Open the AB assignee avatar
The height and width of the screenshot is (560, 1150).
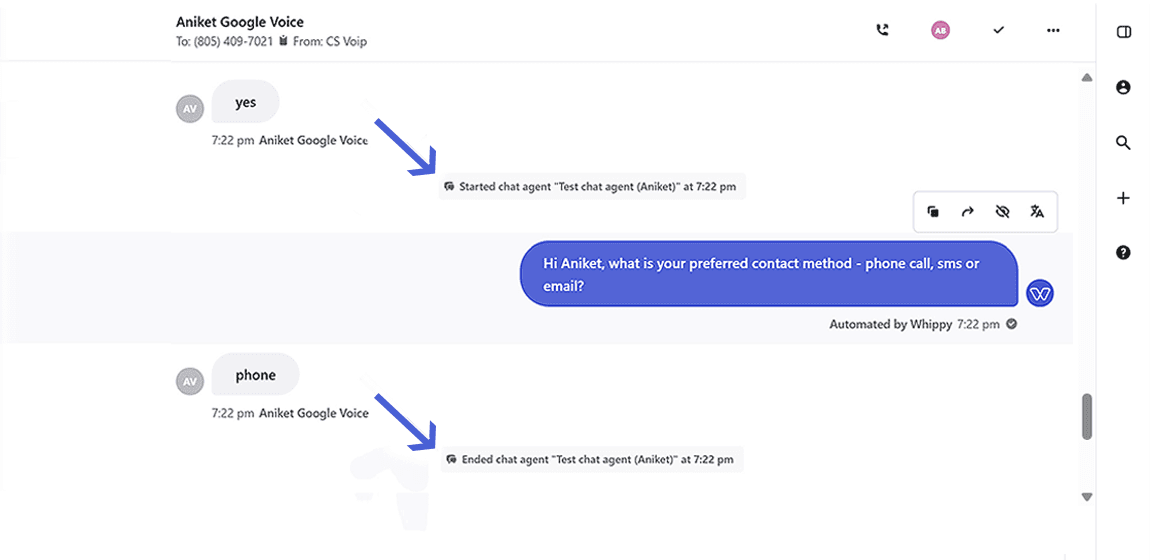pos(940,30)
